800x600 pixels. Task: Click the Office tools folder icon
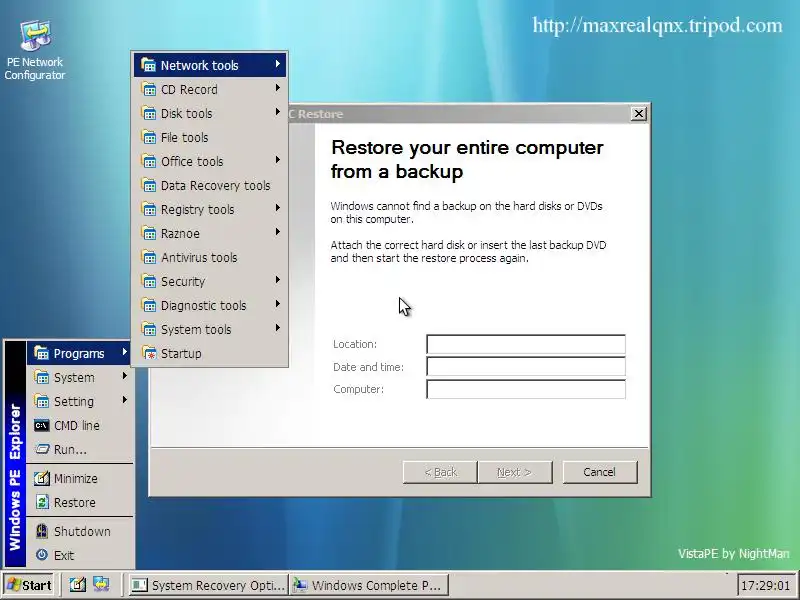pyautogui.click(x=148, y=161)
